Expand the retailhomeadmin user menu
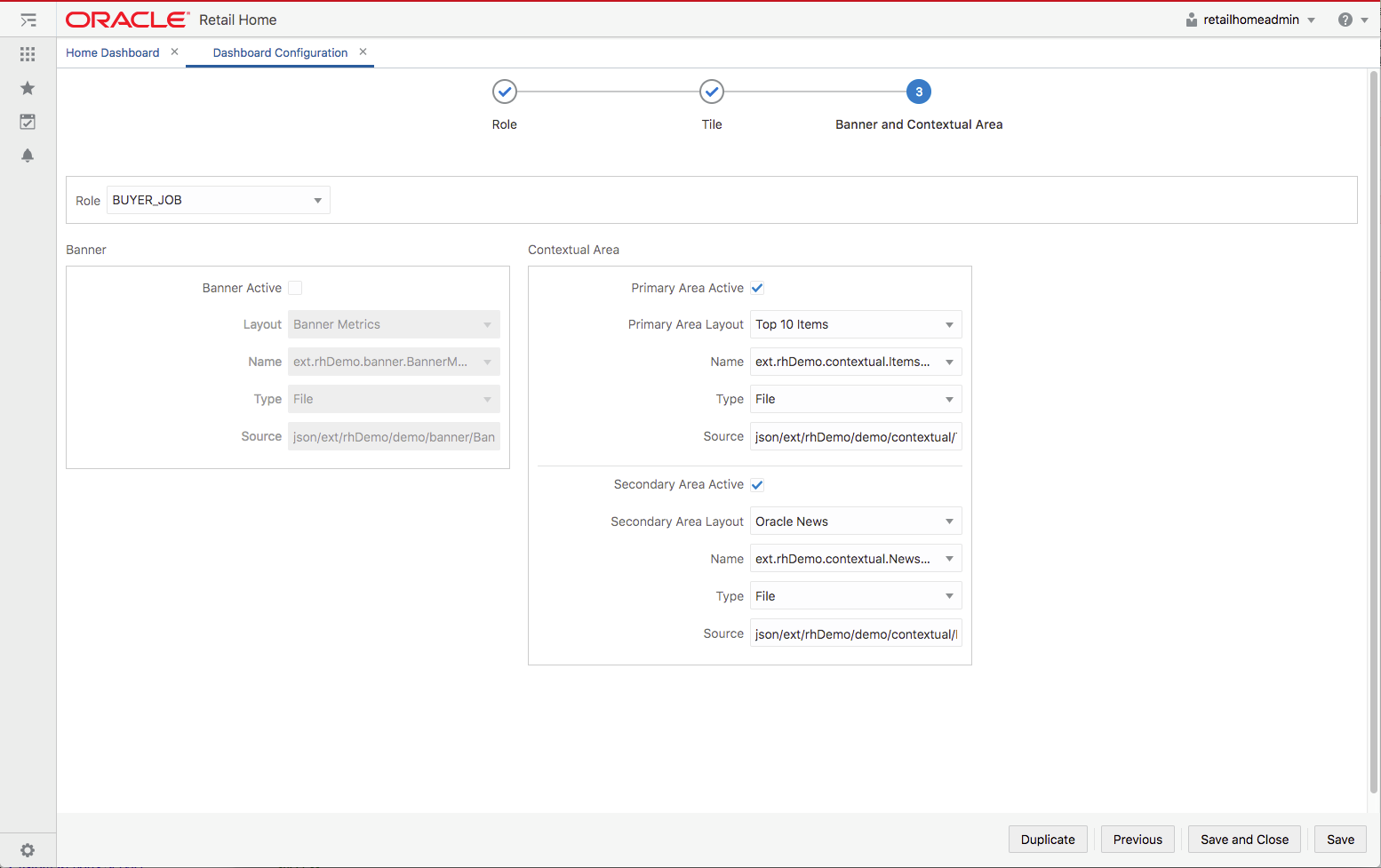This screenshot has width=1381, height=868. pyautogui.click(x=1311, y=20)
